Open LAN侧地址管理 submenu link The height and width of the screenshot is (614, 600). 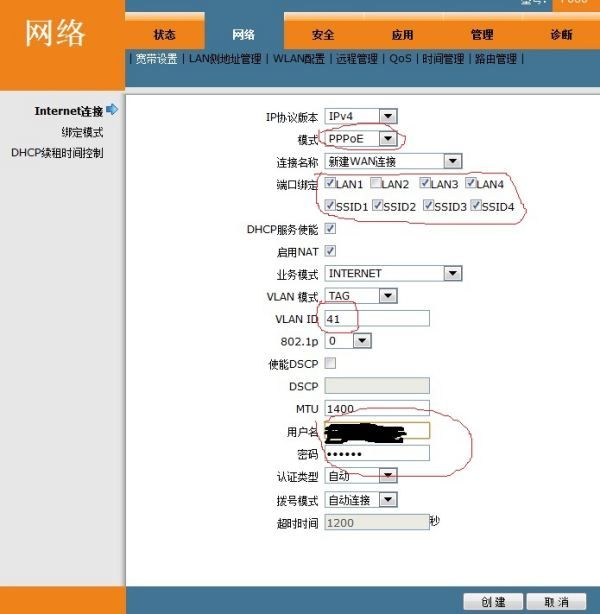pyautogui.click(x=225, y=59)
